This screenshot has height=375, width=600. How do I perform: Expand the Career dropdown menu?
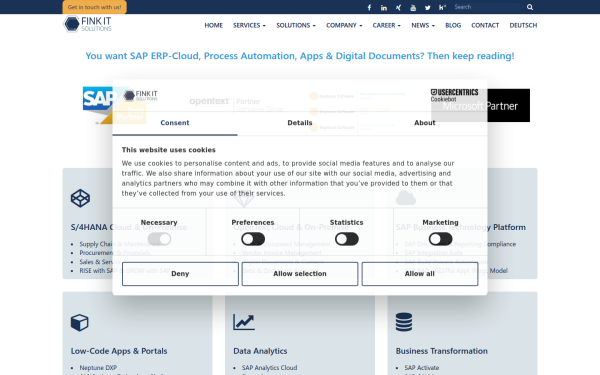(x=386, y=25)
